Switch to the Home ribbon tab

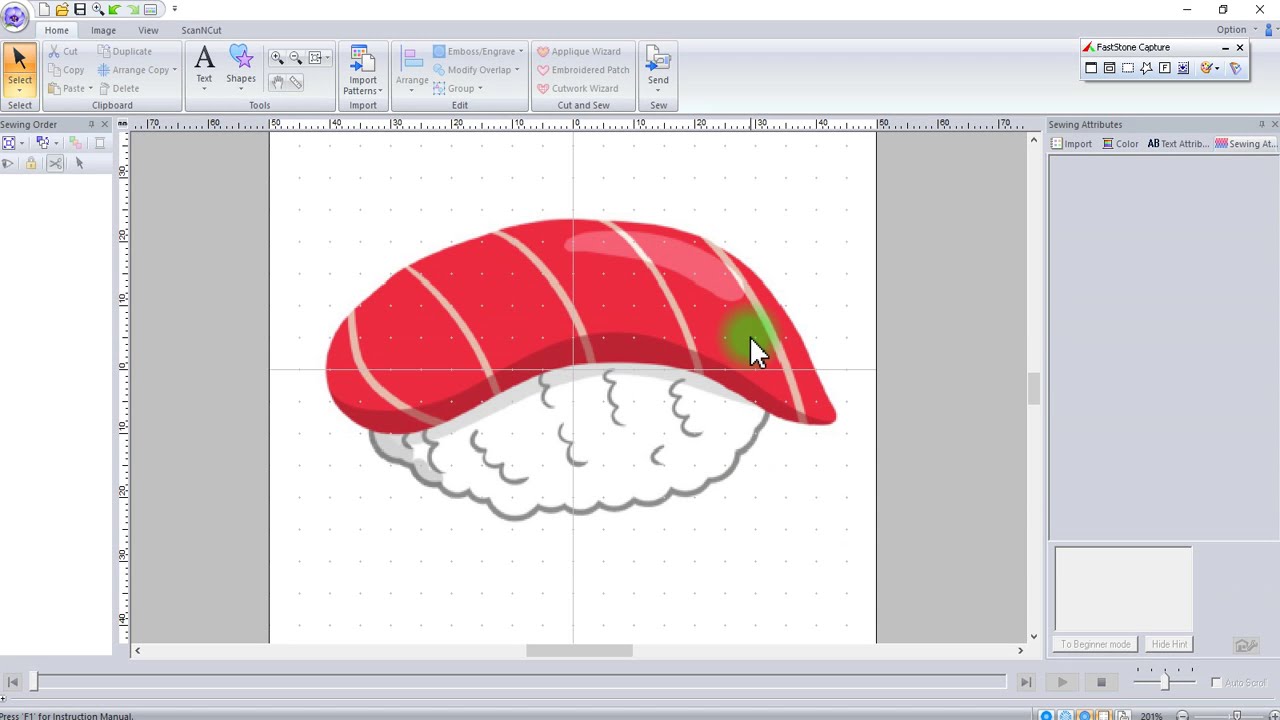(57, 30)
